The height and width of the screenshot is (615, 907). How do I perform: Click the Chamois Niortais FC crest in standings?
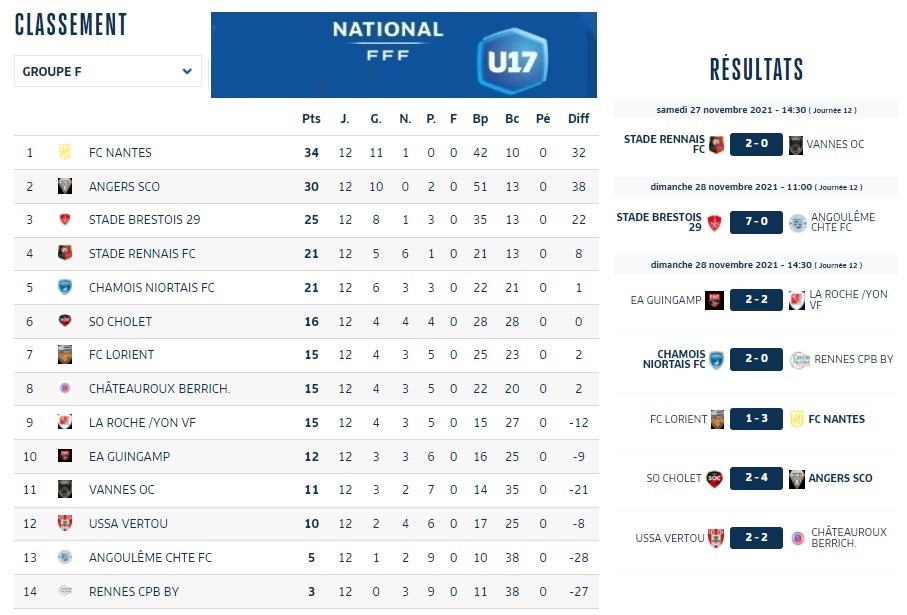65,288
